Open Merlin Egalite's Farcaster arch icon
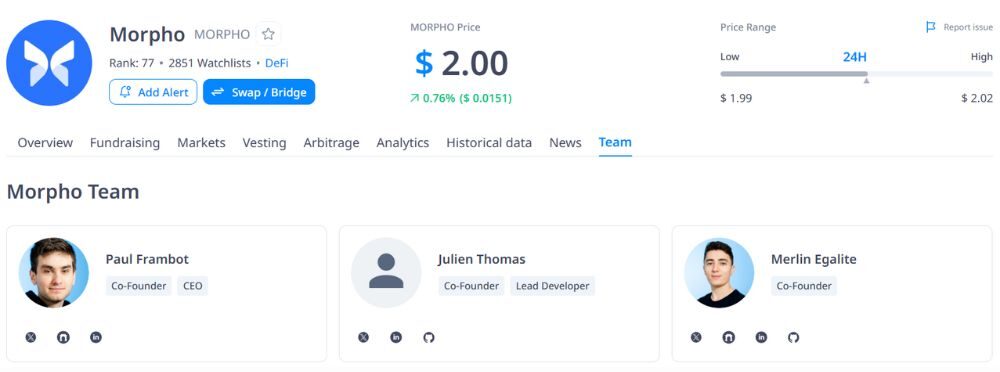Viewport: 1000px width, 372px height. pyautogui.click(x=728, y=337)
